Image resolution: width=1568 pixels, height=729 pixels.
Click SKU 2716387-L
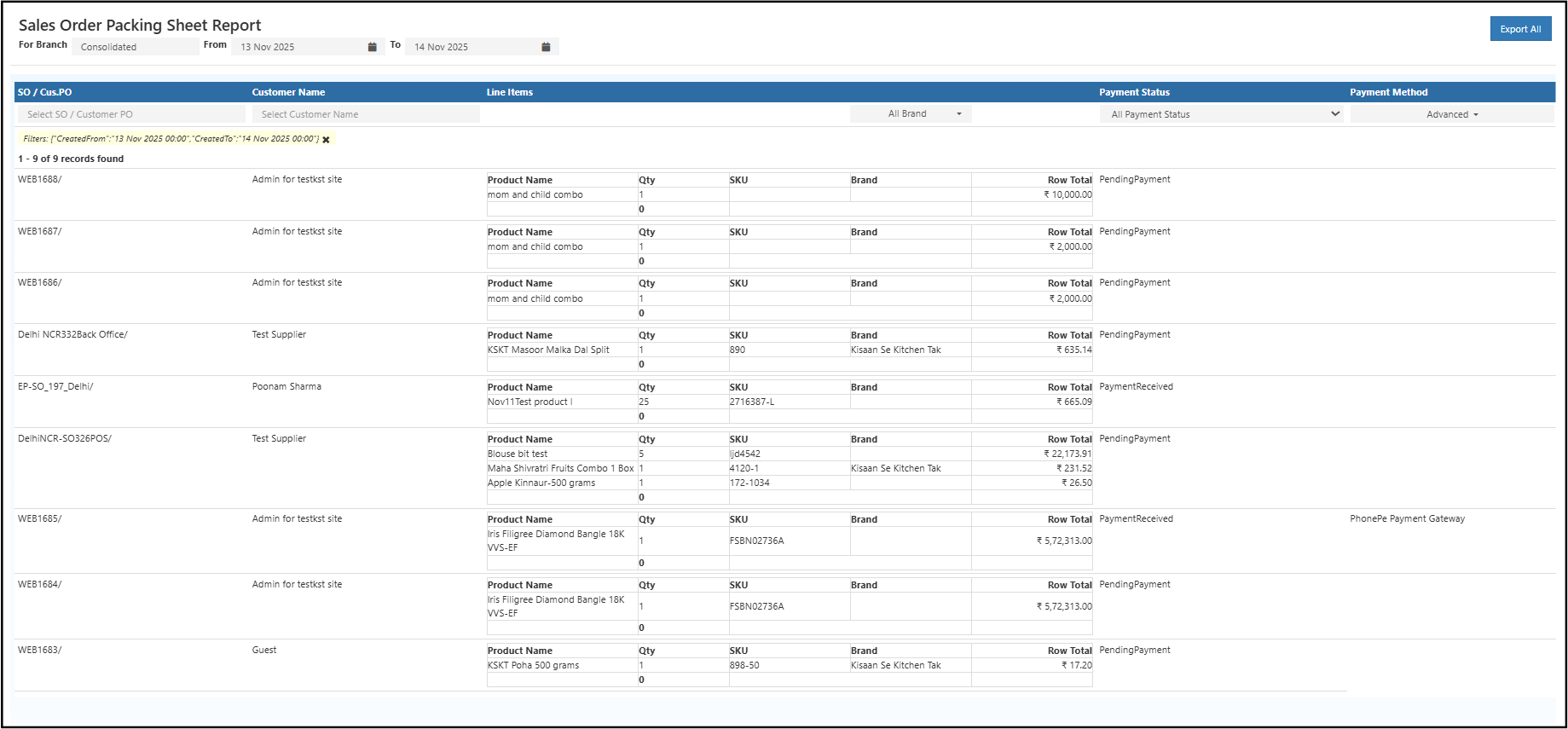coord(752,402)
